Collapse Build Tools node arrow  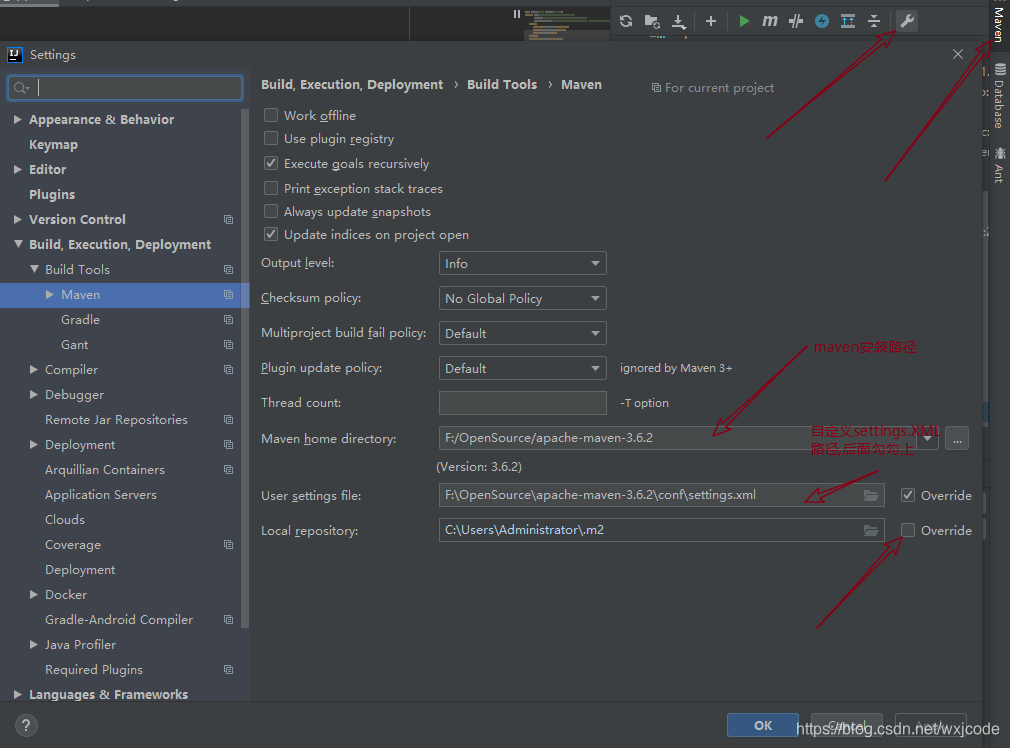34,269
